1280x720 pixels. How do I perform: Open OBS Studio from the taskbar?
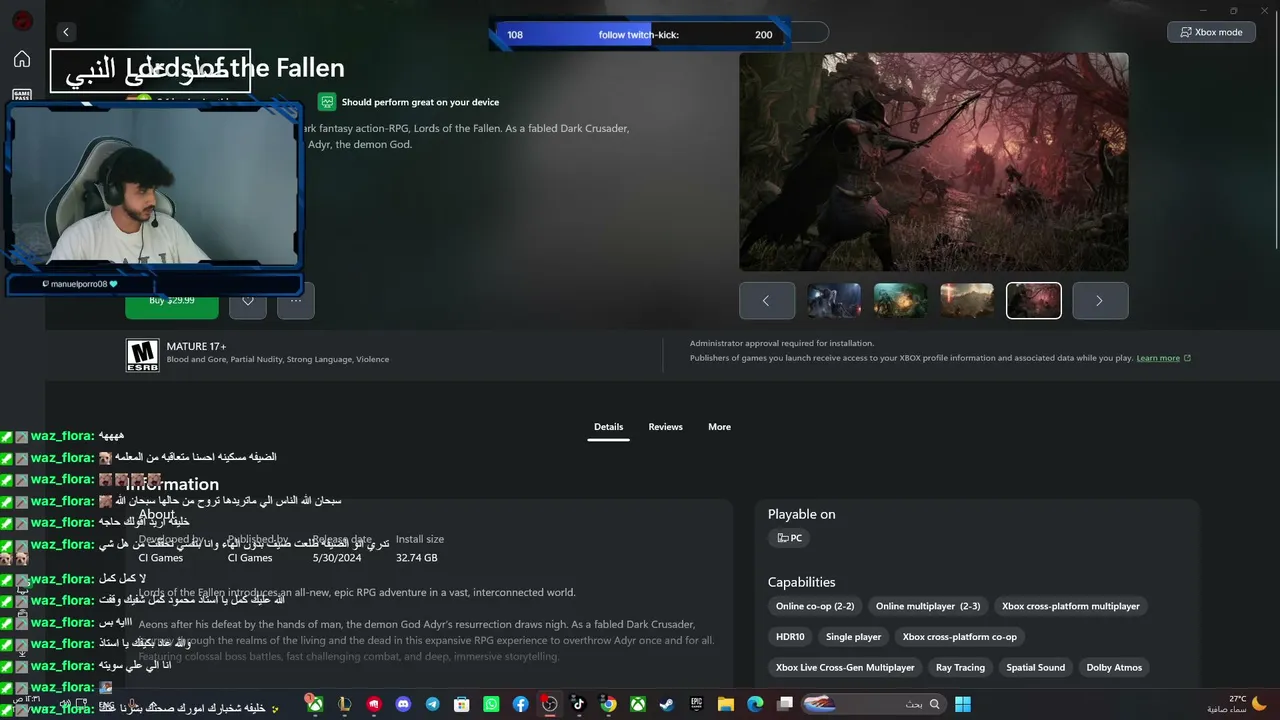(x=549, y=704)
